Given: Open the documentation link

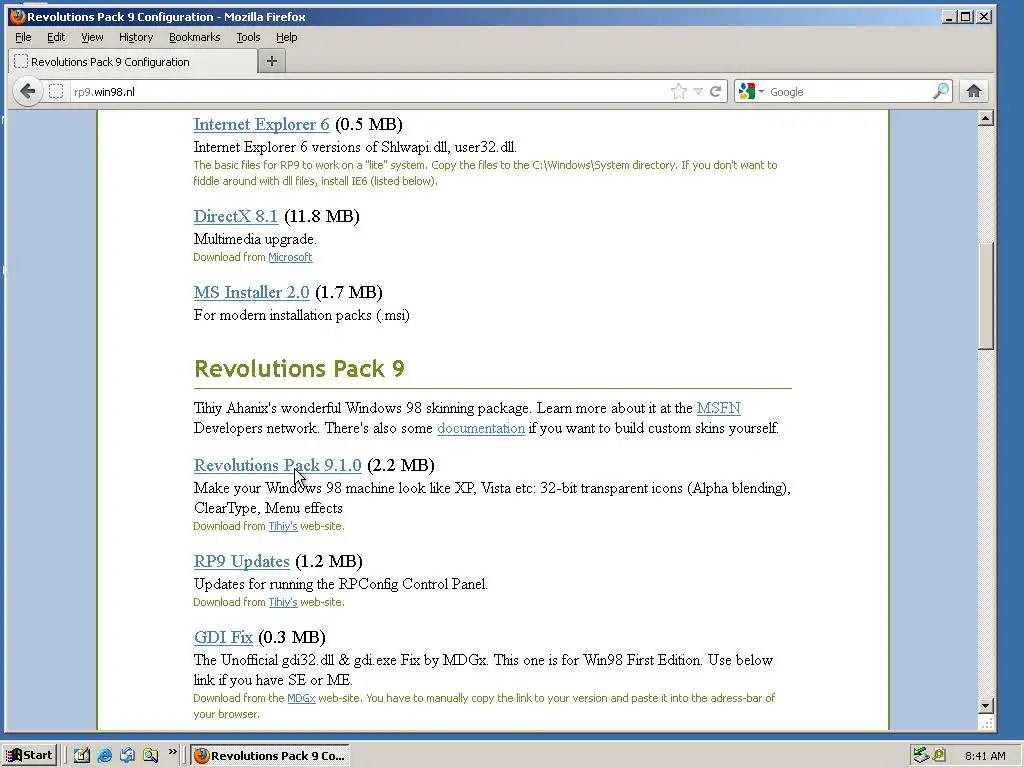Looking at the screenshot, I should (x=481, y=428).
